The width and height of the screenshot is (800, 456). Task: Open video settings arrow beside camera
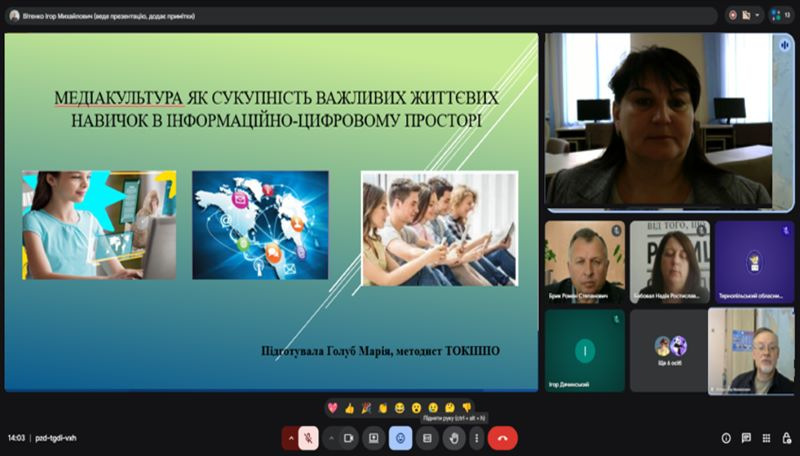tap(331, 438)
